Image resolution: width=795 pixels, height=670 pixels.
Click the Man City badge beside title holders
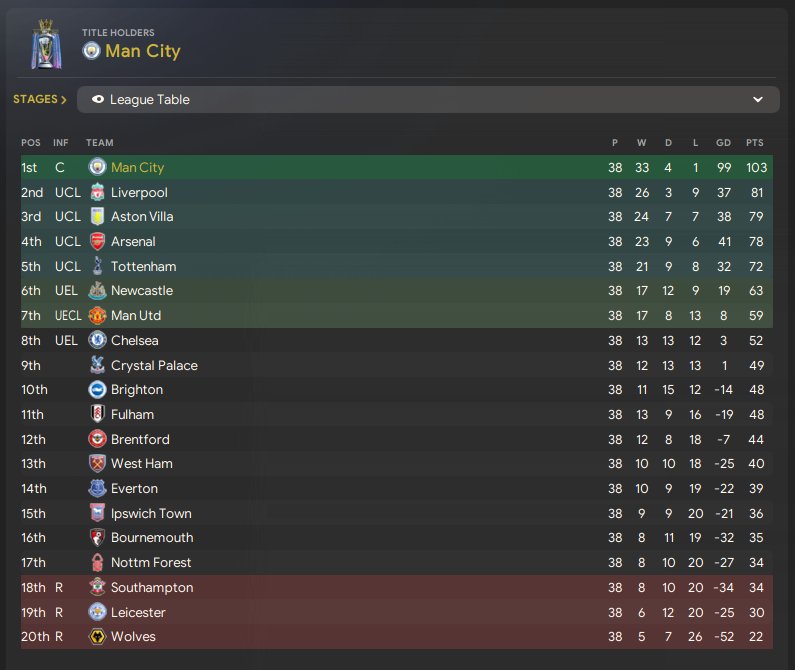pos(91,51)
